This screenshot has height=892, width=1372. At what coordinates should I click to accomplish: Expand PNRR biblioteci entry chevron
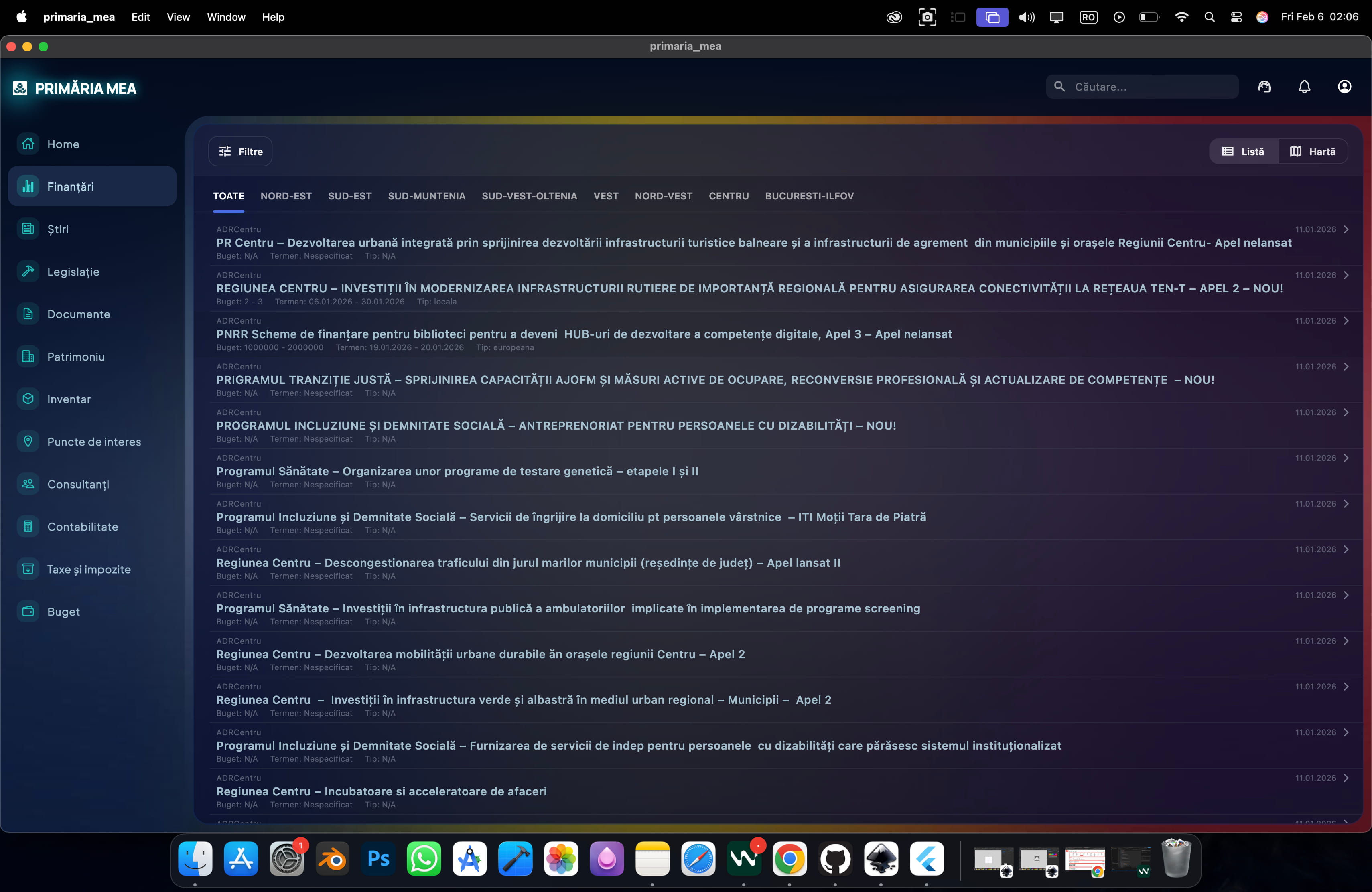pos(1346,321)
